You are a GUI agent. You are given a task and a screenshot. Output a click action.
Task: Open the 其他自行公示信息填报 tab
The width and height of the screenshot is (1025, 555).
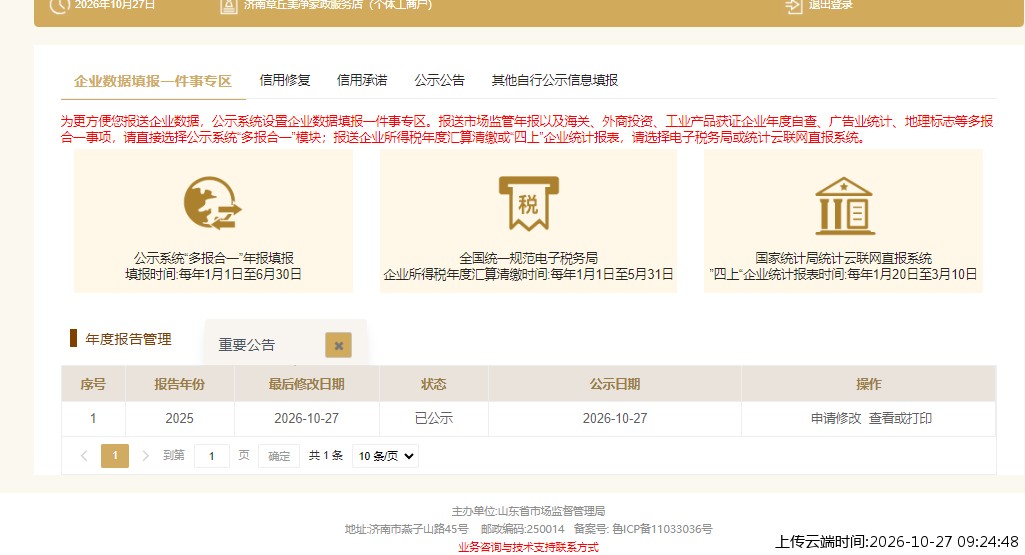tap(554, 80)
